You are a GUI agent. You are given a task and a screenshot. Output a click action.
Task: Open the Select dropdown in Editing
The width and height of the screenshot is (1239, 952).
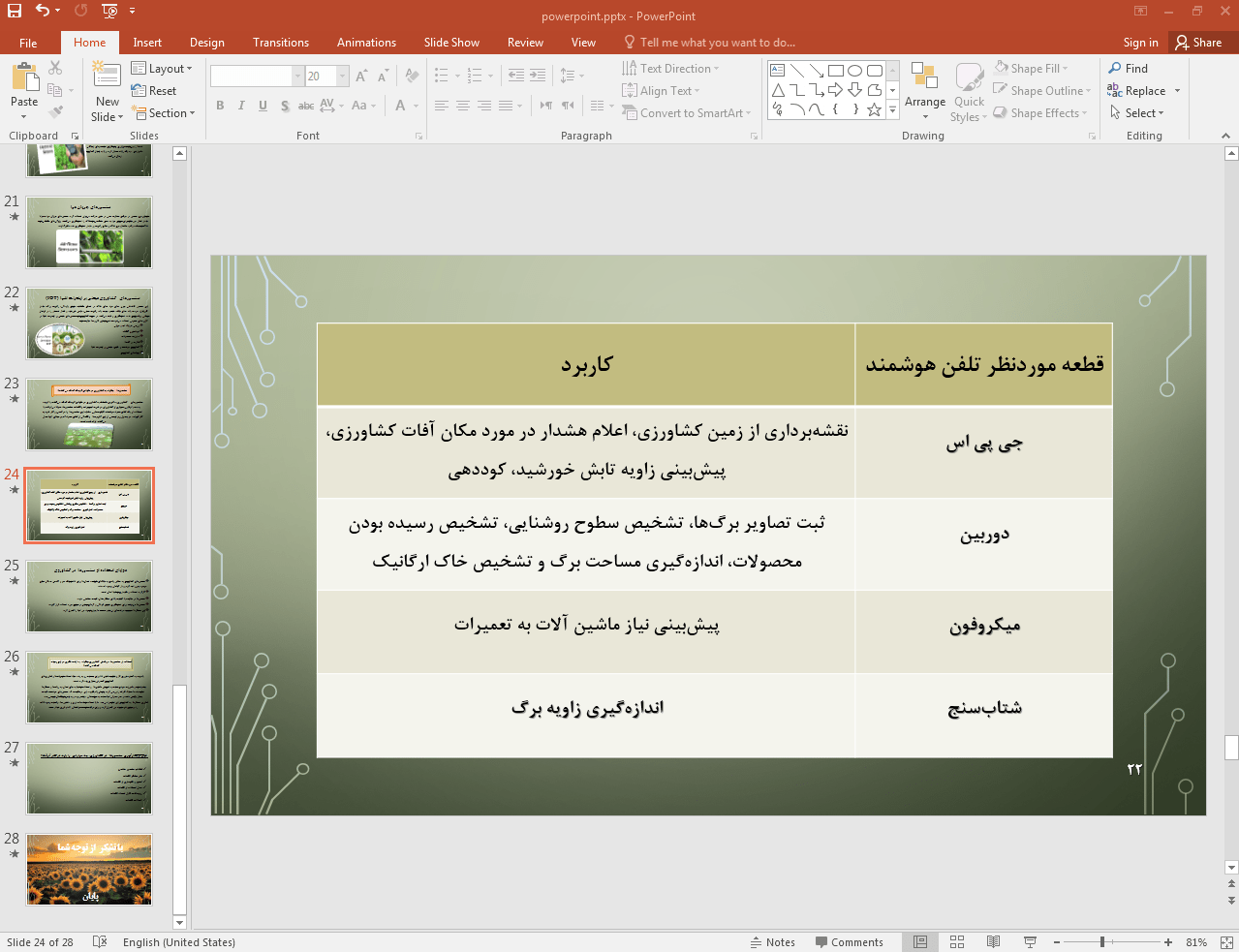(1136, 113)
